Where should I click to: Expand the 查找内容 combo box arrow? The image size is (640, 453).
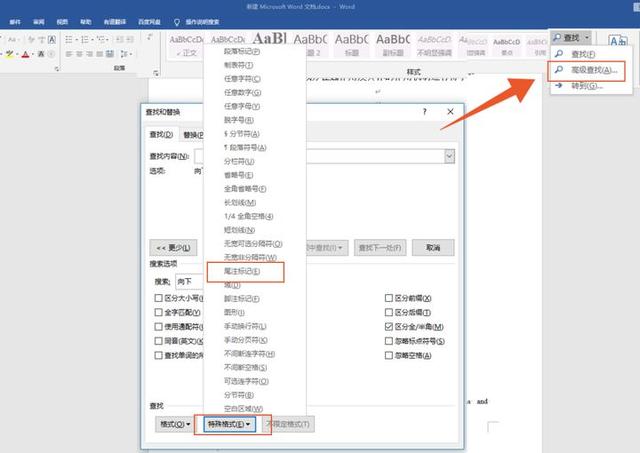[x=449, y=156]
